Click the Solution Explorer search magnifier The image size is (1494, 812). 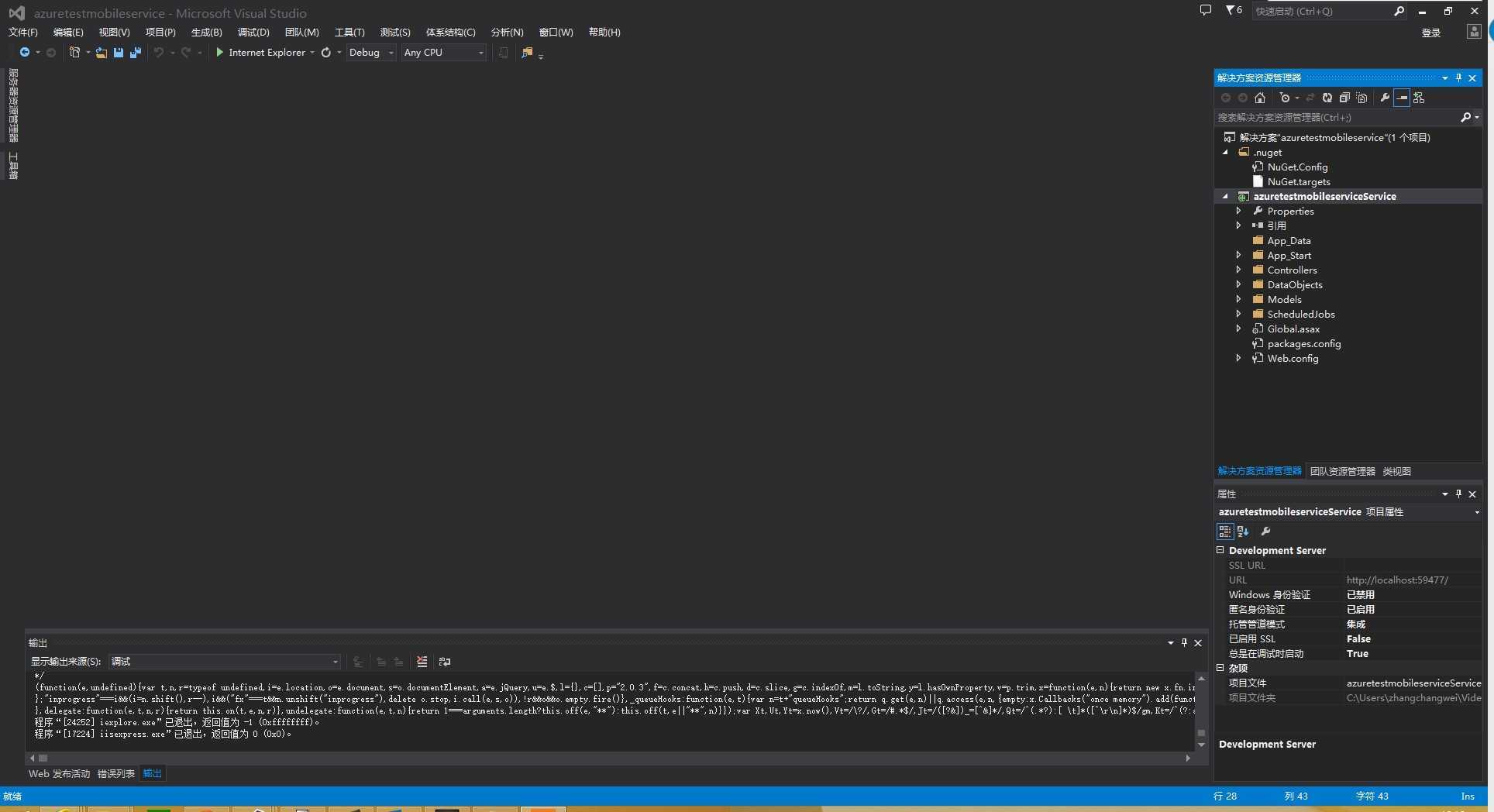pyautogui.click(x=1465, y=117)
